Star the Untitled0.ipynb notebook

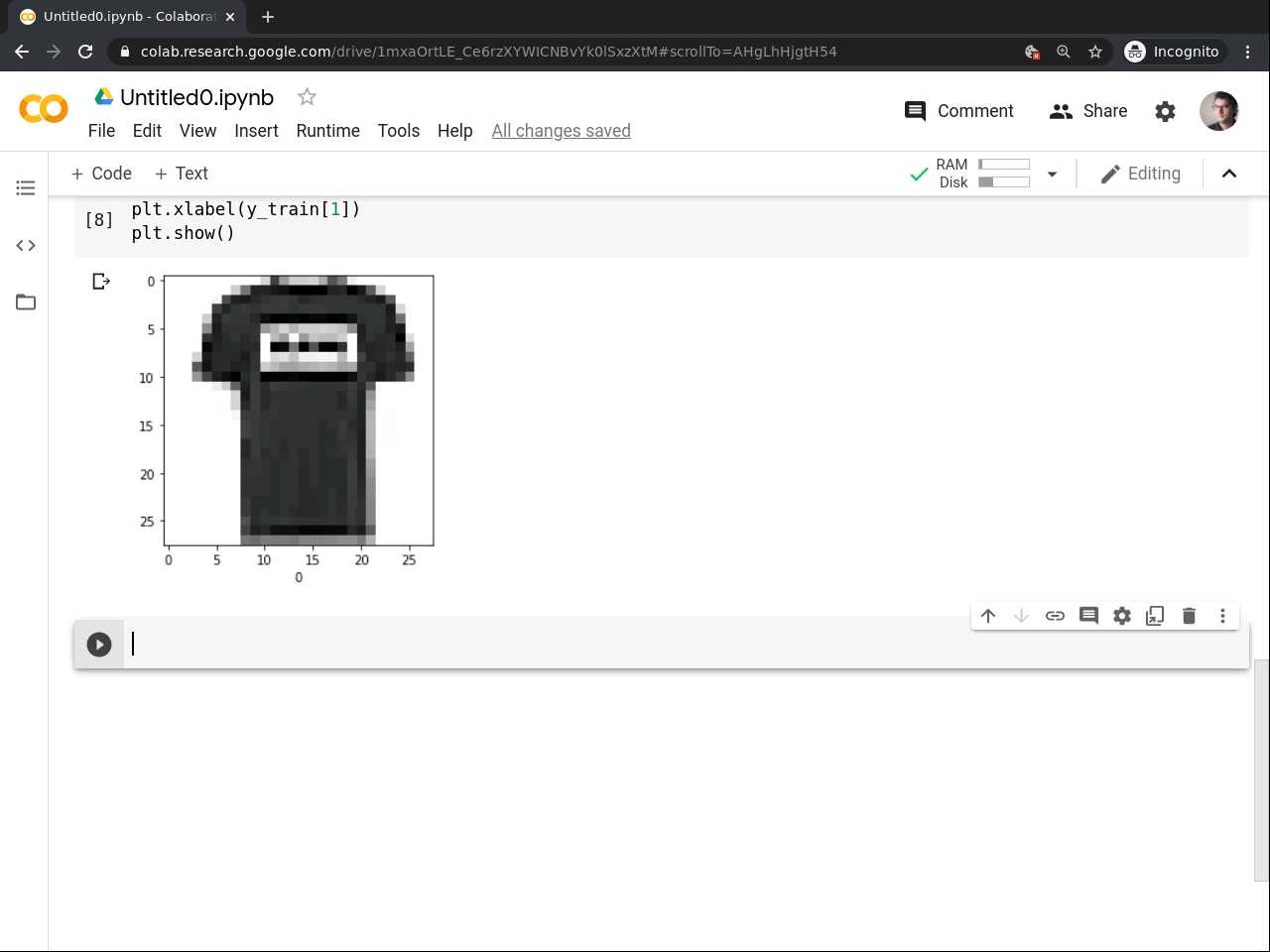[307, 96]
